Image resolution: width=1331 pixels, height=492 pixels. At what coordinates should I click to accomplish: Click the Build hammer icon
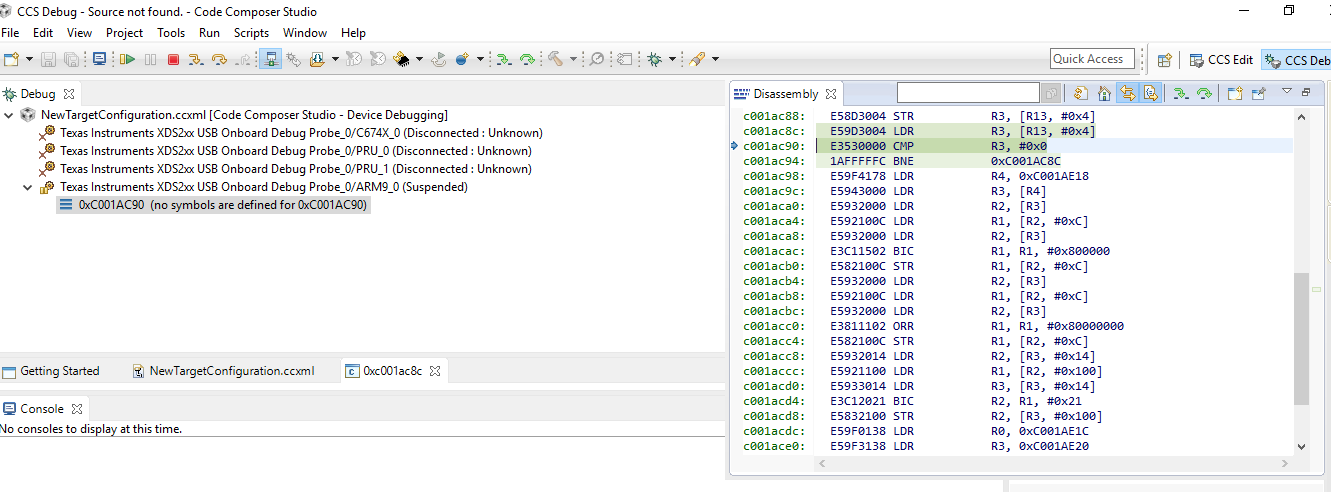coord(556,59)
